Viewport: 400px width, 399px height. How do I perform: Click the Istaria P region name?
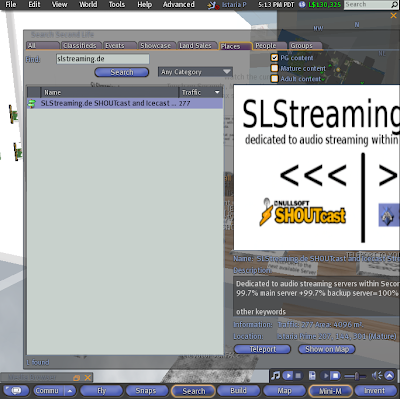click(x=234, y=5)
